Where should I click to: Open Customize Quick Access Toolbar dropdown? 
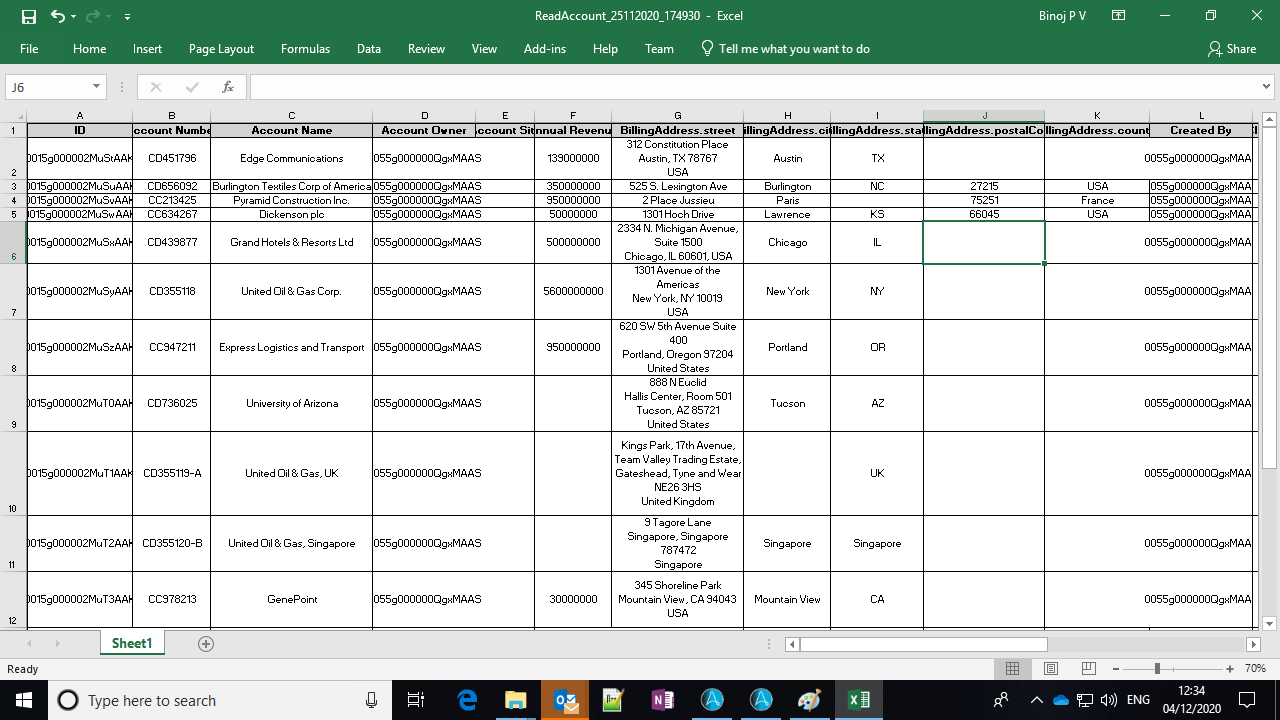tap(127, 17)
